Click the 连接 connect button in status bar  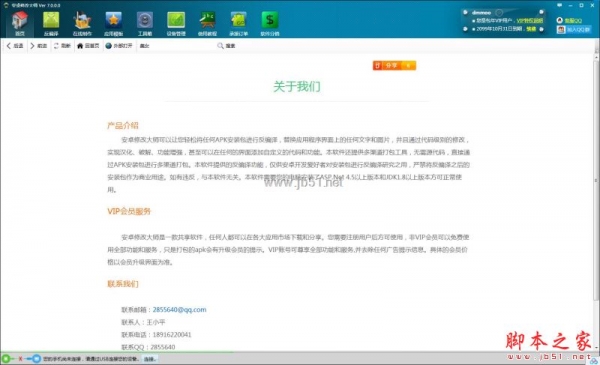(x=149, y=359)
